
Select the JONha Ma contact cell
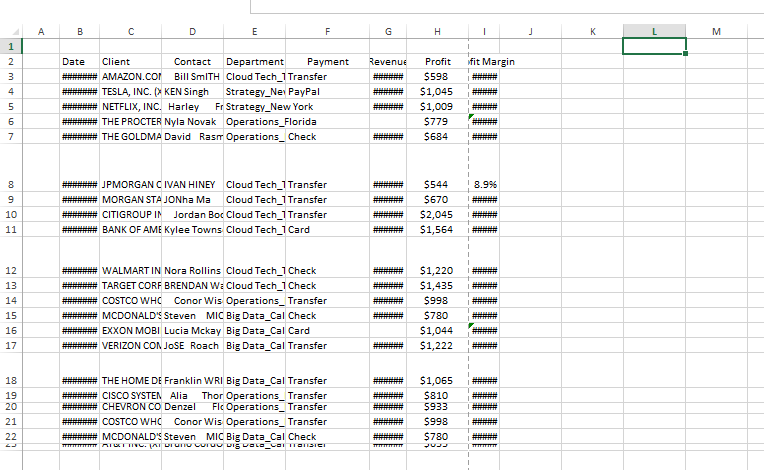(x=192, y=200)
